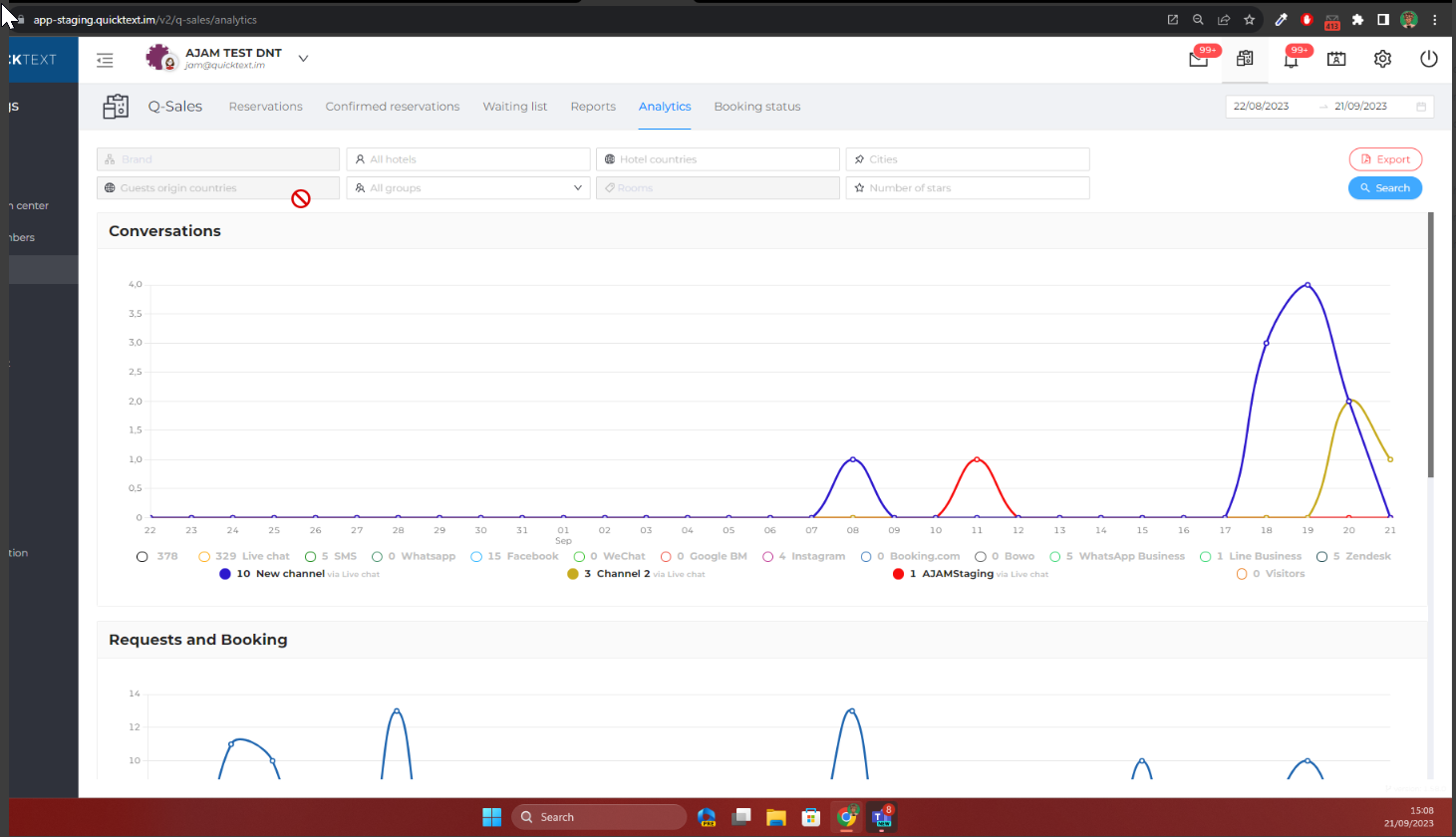Click the calendar icon in date range

1421,107
